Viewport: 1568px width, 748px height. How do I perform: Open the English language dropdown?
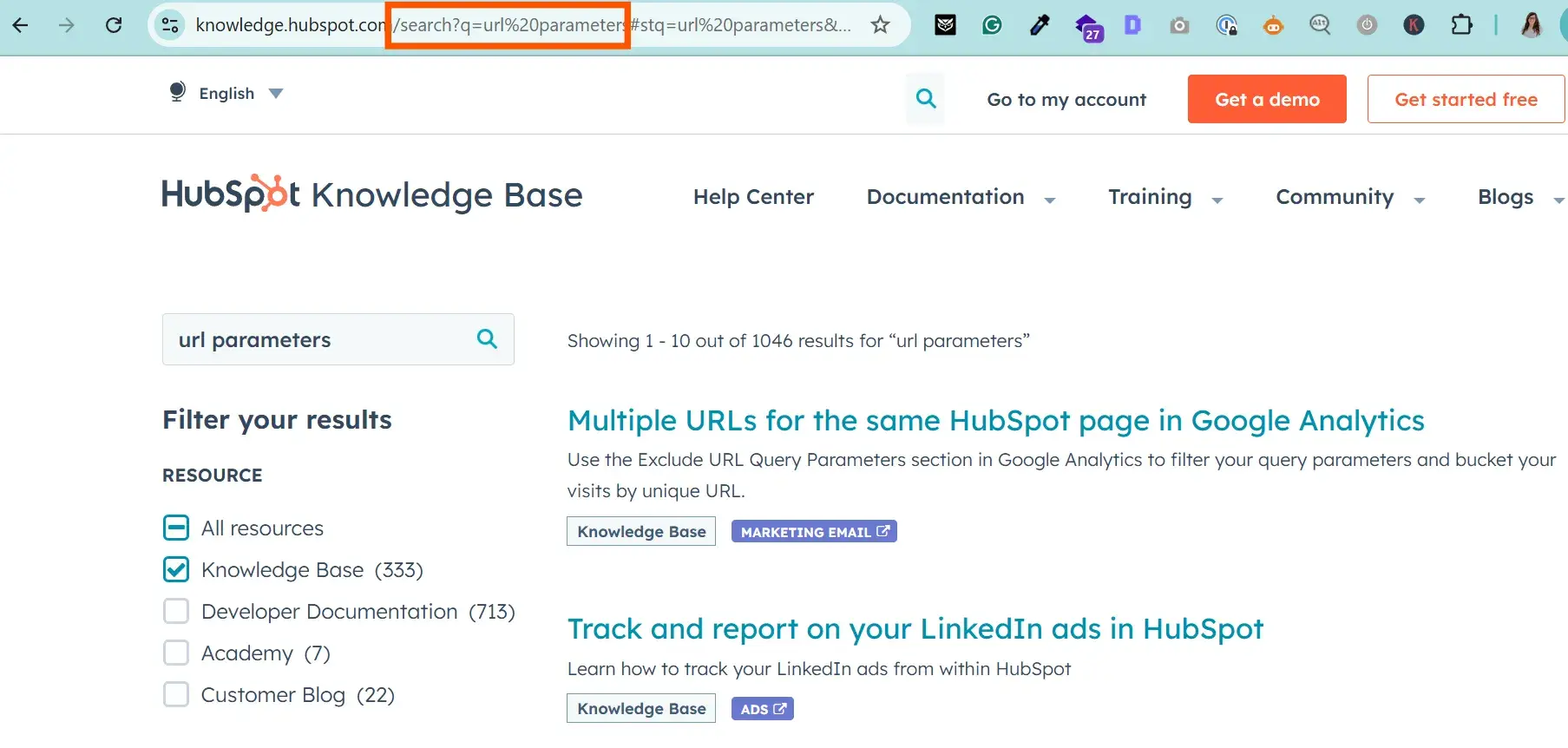[x=227, y=93]
